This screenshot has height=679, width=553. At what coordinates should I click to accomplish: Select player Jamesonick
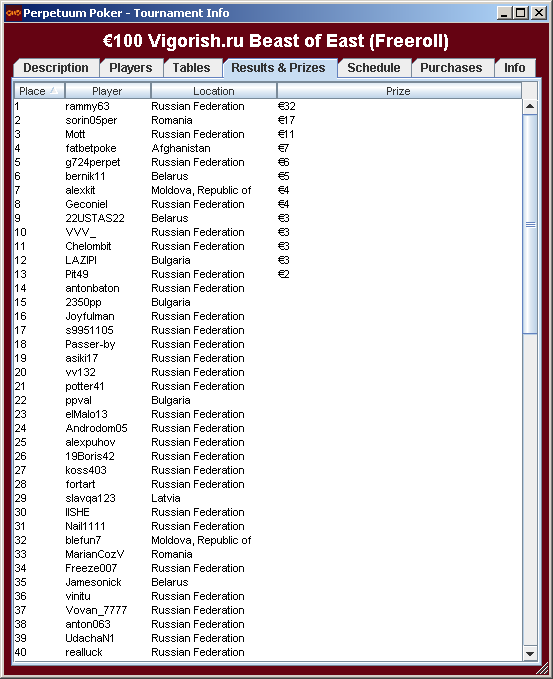(x=93, y=582)
